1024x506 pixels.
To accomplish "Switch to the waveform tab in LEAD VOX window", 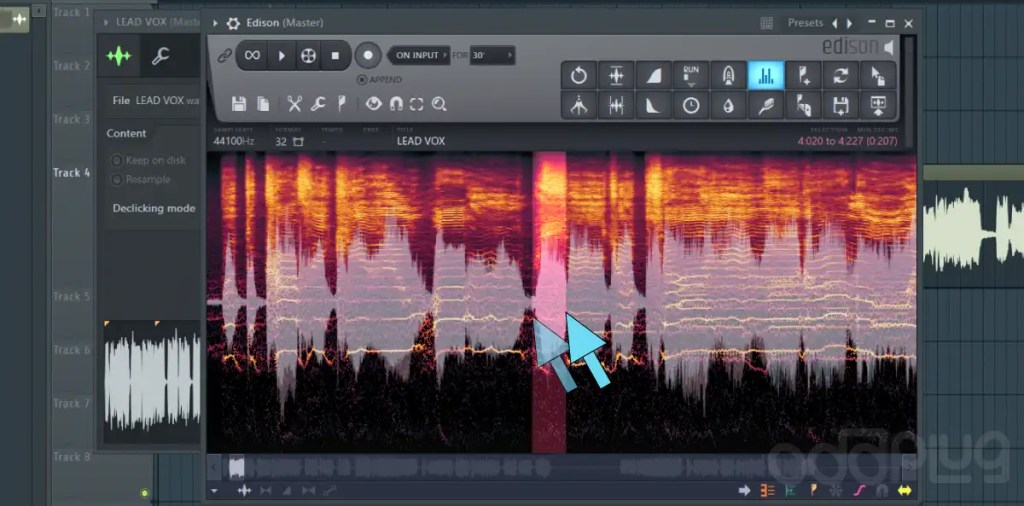I will 119,57.
